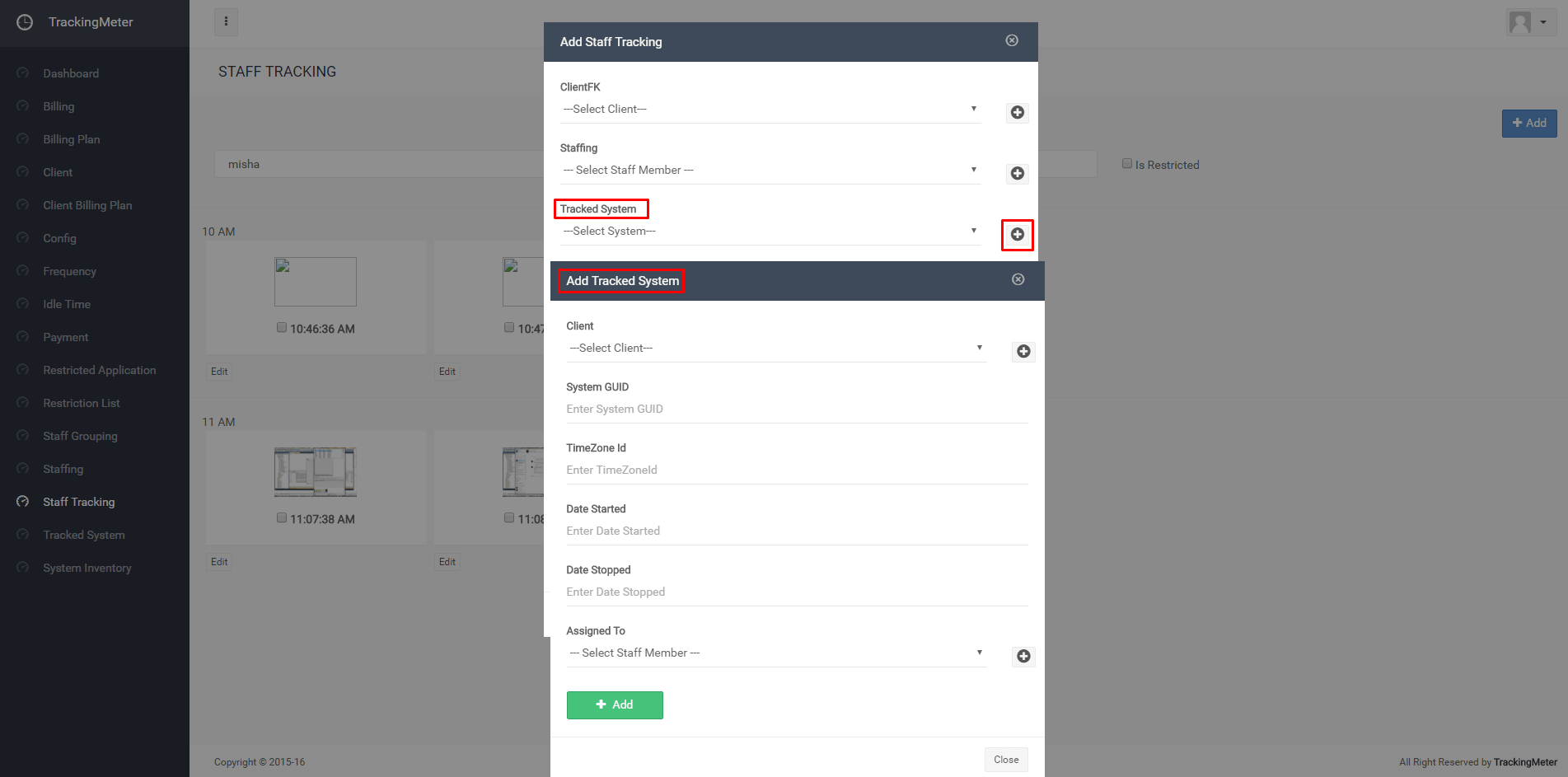Click the System GUID input field
This screenshot has width=1568, height=777.
(x=796, y=410)
